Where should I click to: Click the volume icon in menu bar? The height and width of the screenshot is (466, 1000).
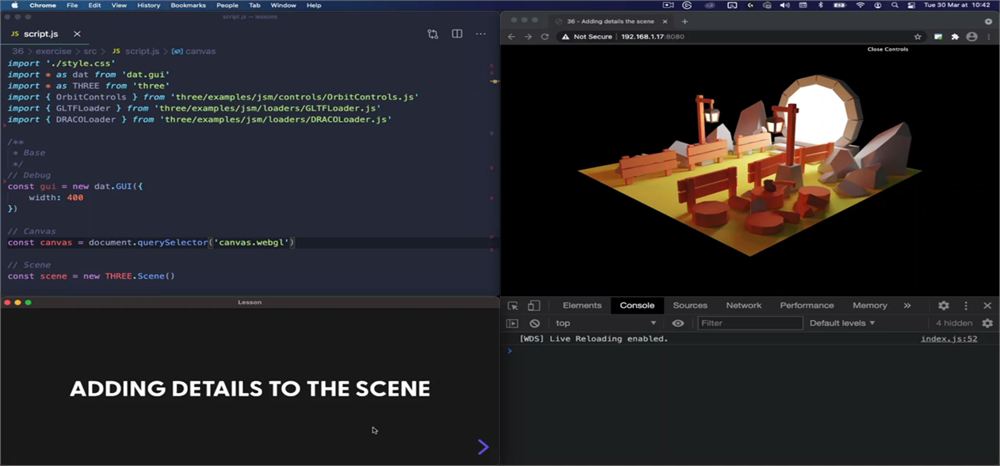click(784, 5)
